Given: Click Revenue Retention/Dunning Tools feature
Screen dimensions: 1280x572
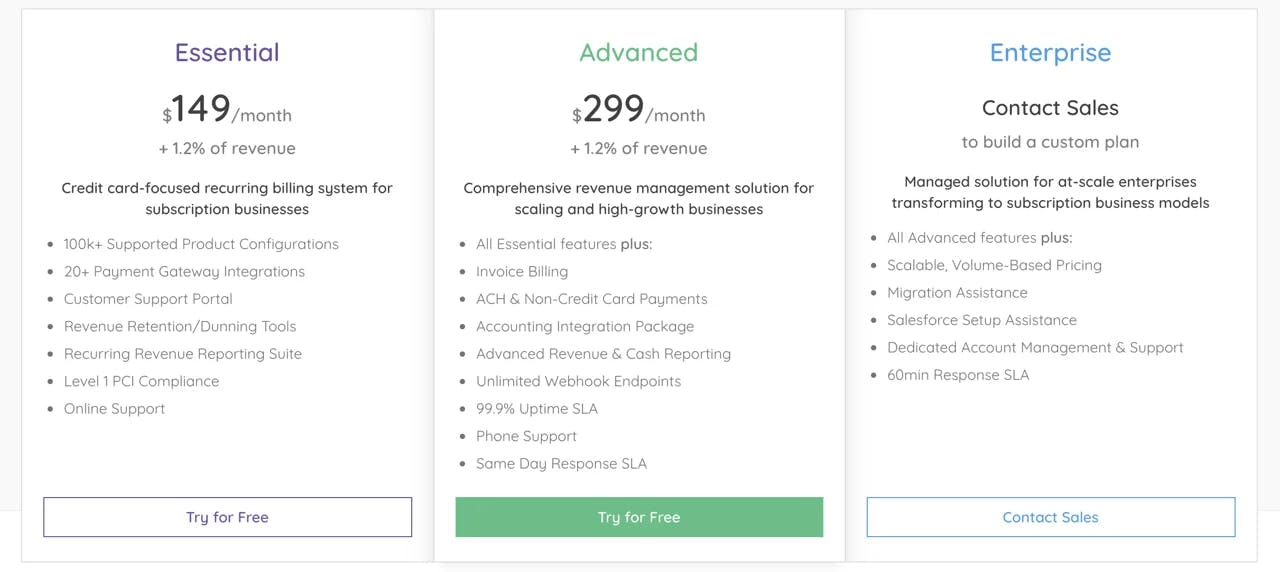Looking at the screenshot, I should click(x=180, y=326).
